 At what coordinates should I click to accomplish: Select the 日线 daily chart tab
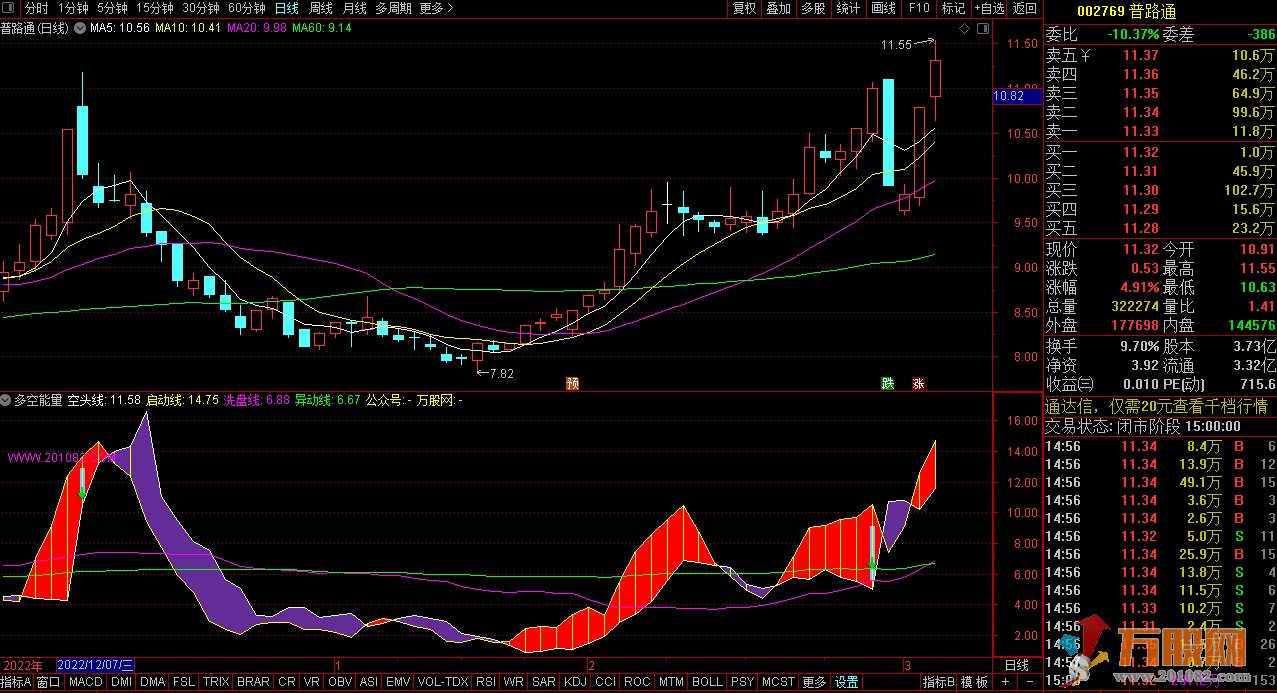(287, 8)
